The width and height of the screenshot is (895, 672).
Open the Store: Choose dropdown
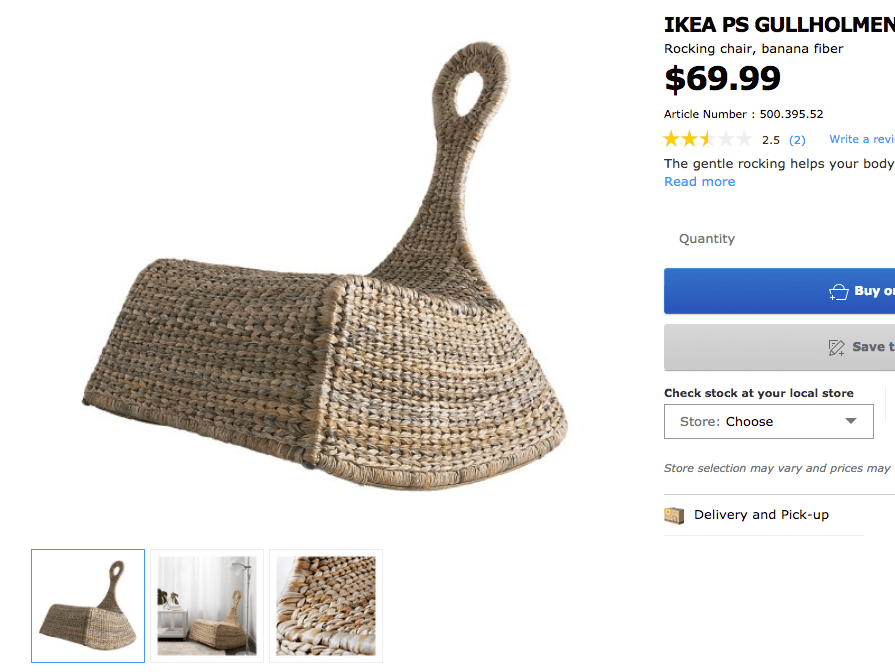[768, 421]
